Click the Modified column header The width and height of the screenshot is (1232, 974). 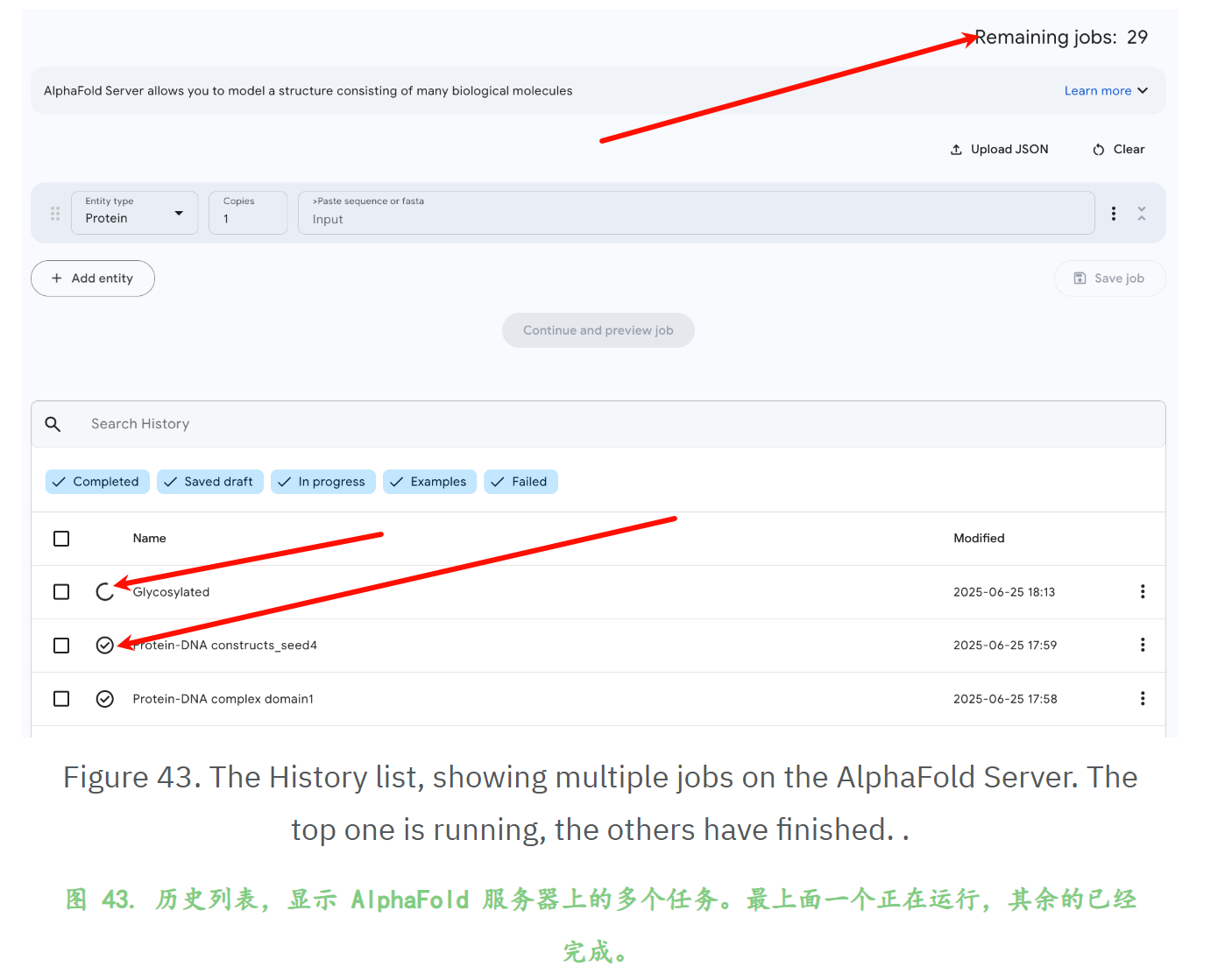point(979,539)
